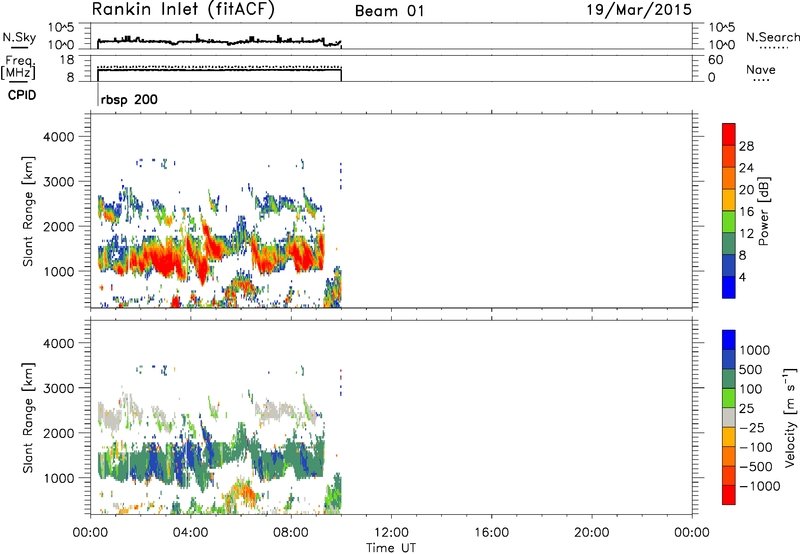
Task: Click the "4000" tick of the power panel
Action: point(59,137)
